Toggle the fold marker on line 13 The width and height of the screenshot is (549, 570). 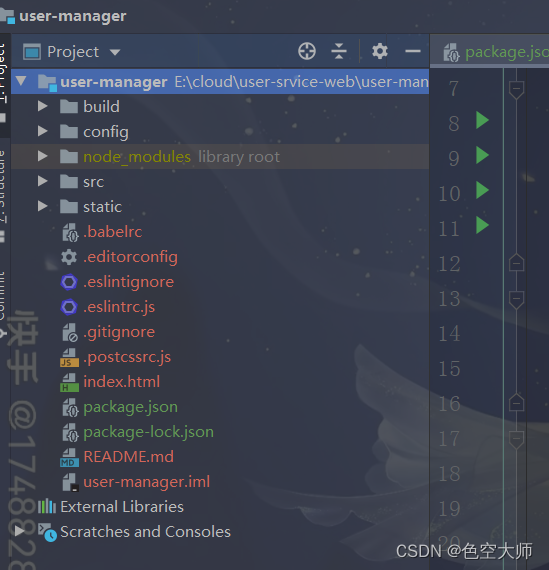[x=516, y=300]
